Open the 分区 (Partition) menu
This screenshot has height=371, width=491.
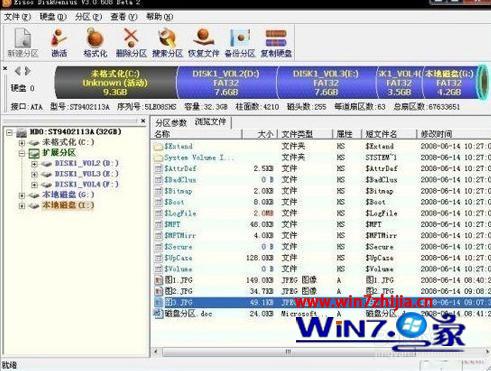(x=88, y=17)
